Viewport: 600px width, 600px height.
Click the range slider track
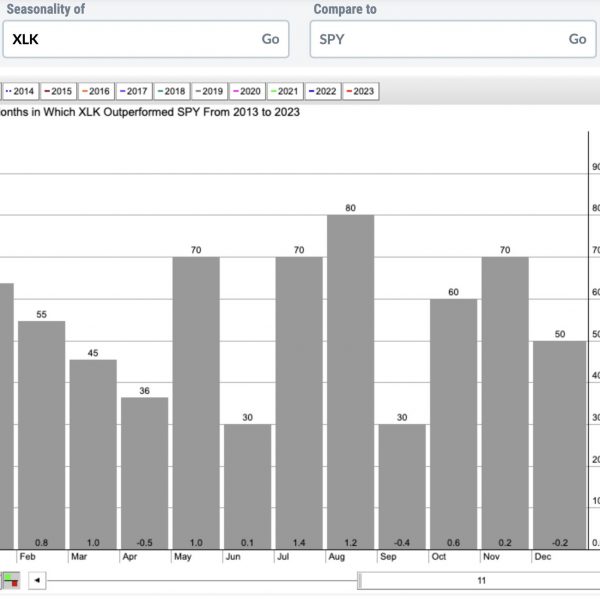tap(202, 580)
